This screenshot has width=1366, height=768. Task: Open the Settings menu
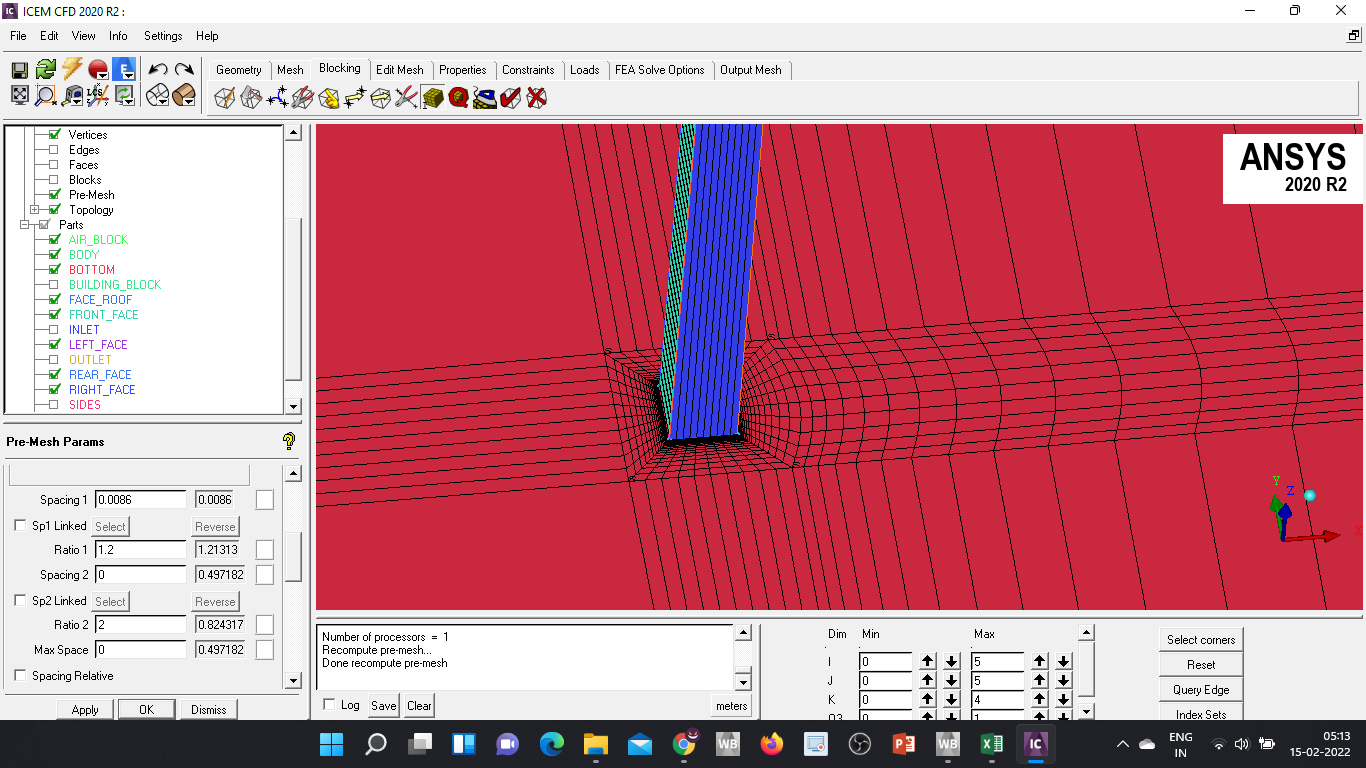click(163, 36)
